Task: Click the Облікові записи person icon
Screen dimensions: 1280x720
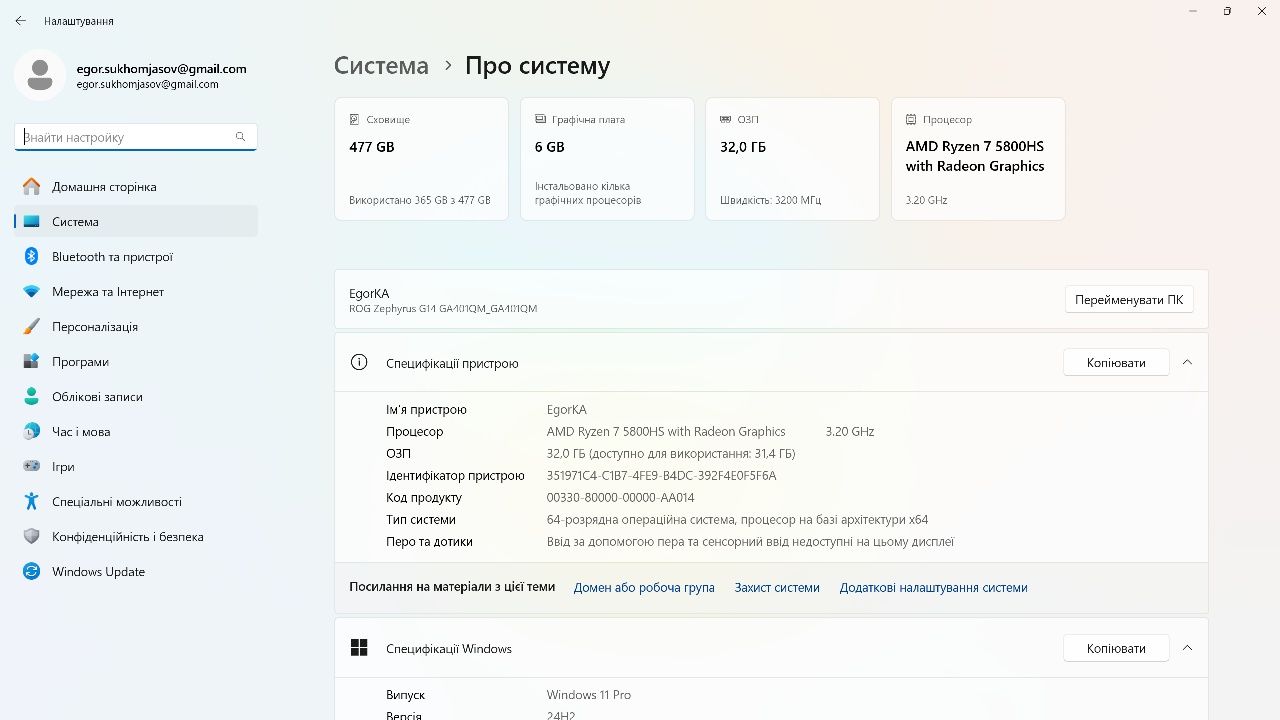Action: click(32, 397)
